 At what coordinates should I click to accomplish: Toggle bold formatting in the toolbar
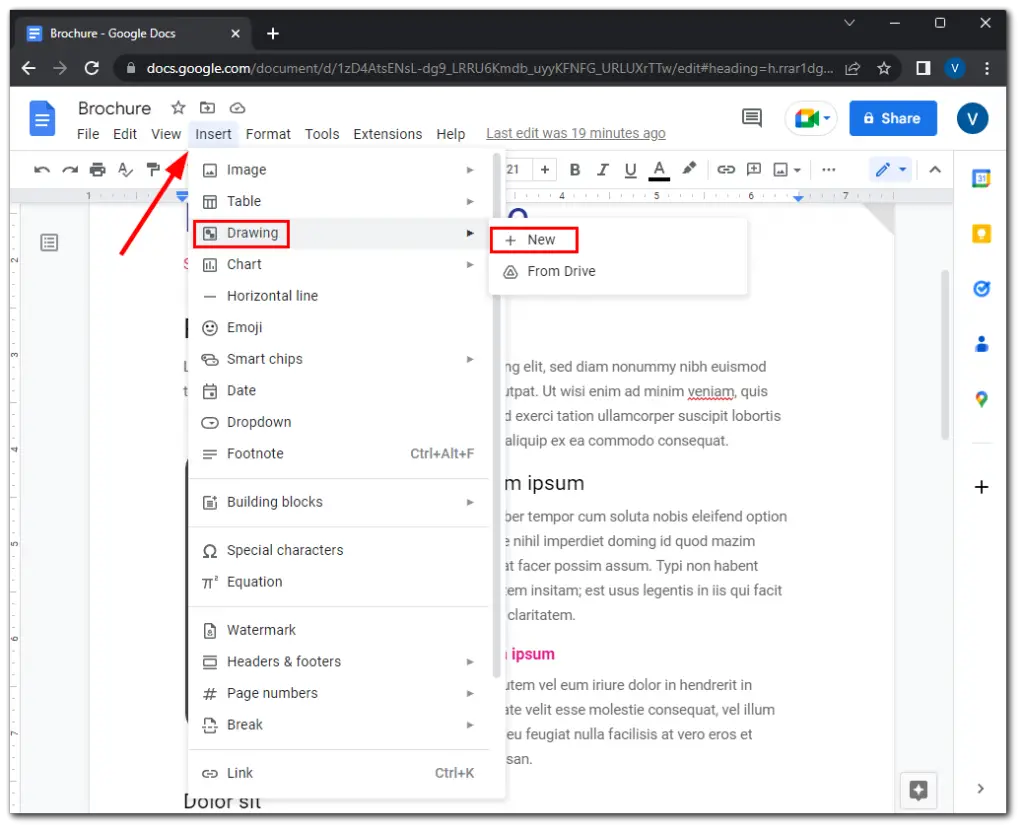pyautogui.click(x=575, y=169)
